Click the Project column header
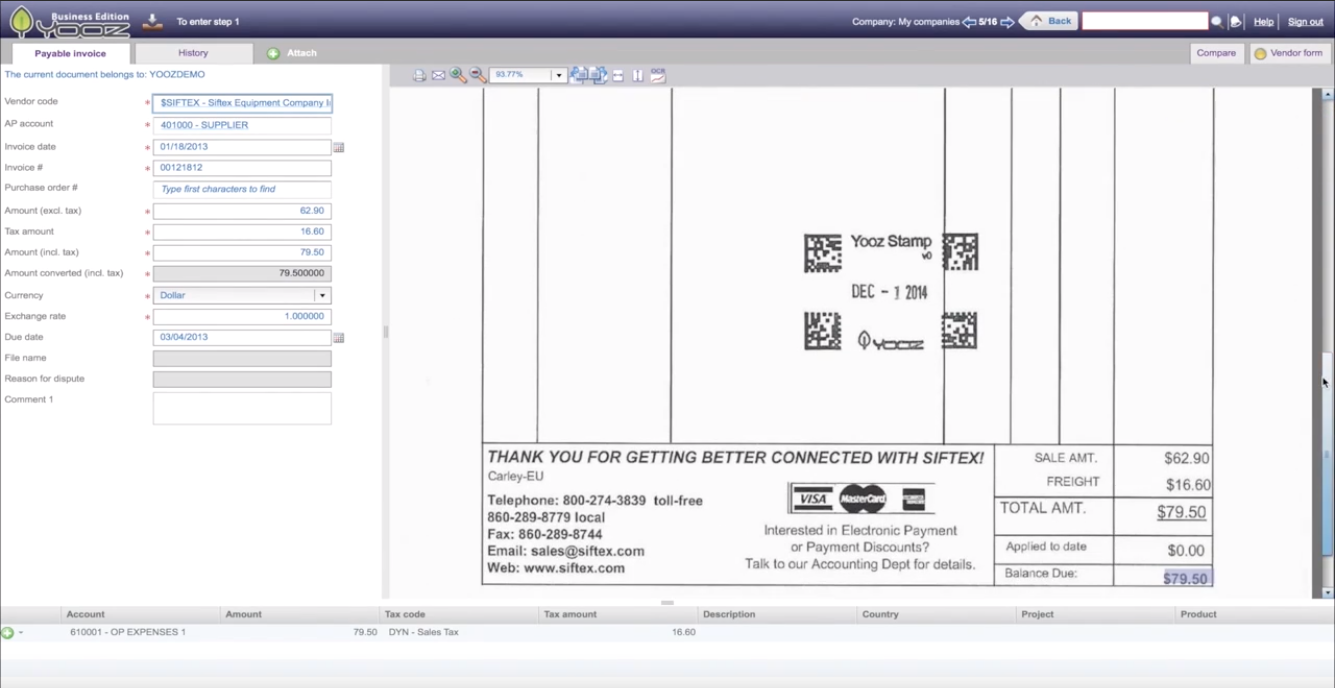1335x688 pixels. pos(1096,614)
